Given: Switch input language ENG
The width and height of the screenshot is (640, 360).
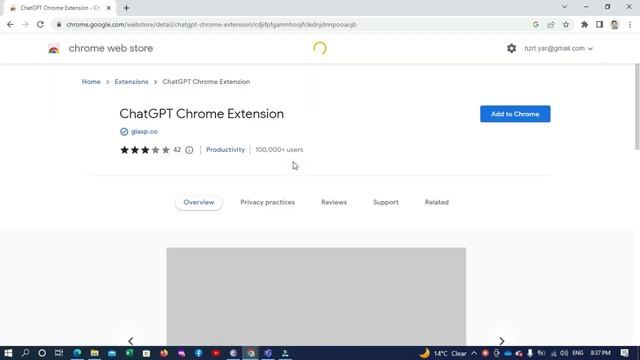Looking at the screenshot, I should tap(578, 353).
